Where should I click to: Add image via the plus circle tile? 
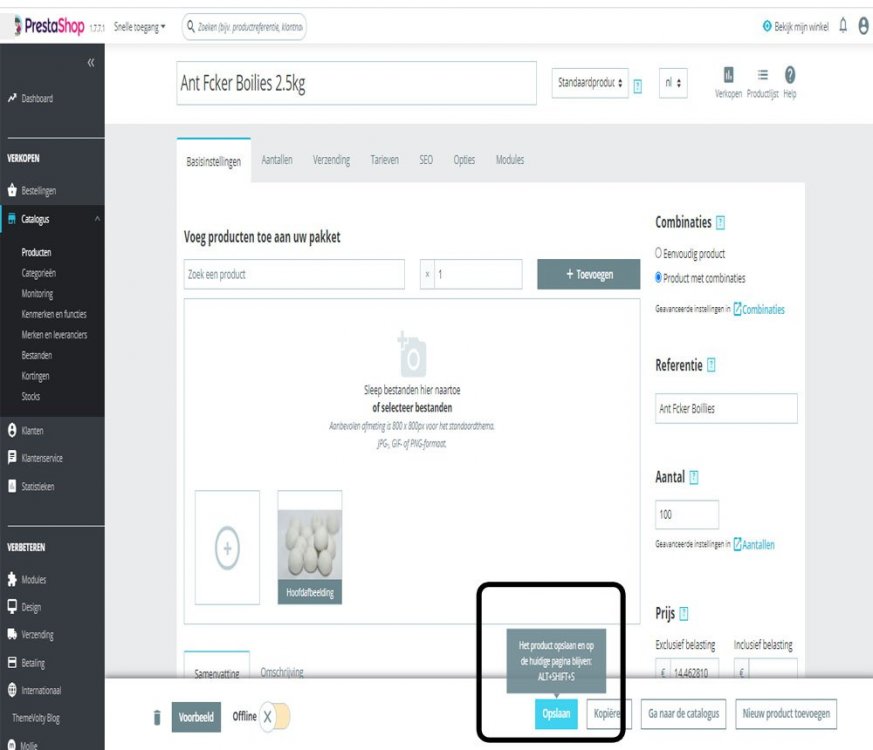[x=227, y=547]
